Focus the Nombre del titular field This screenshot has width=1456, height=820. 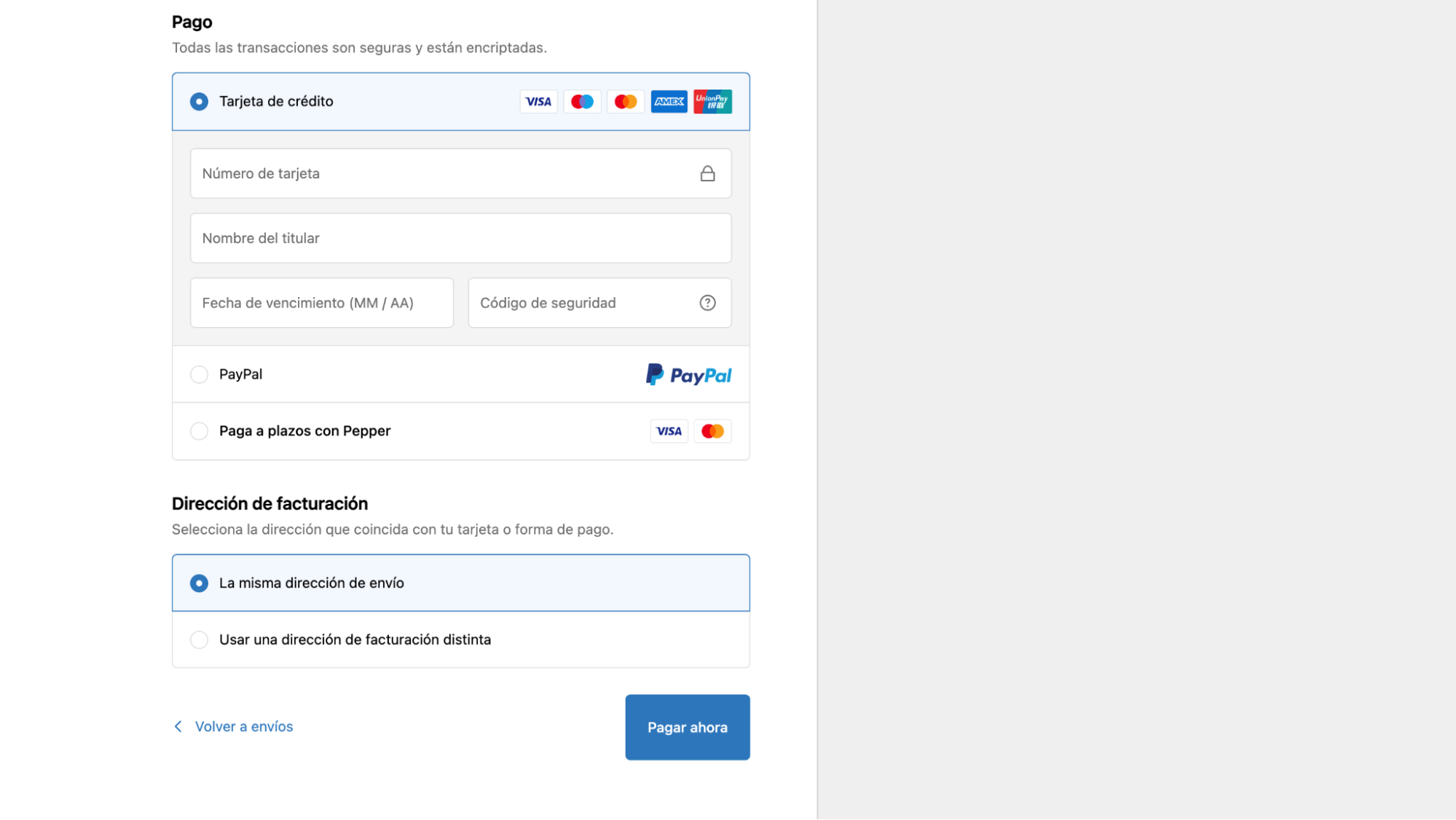tap(460, 238)
